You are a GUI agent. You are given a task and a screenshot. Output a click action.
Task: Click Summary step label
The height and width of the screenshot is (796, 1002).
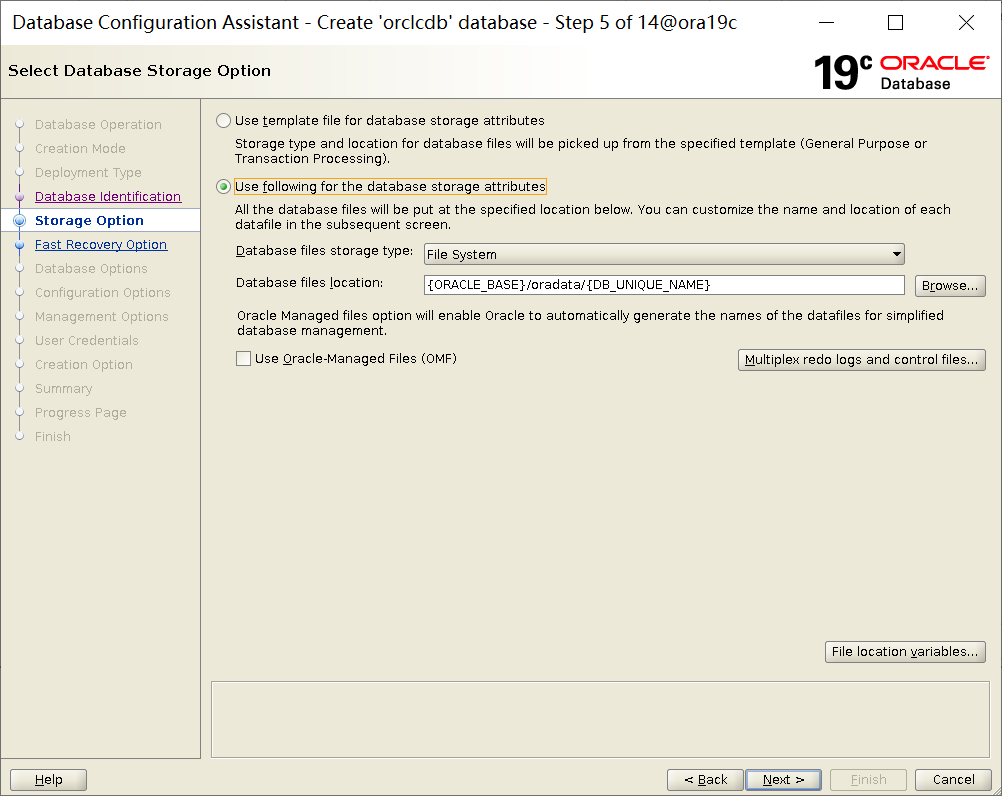pyautogui.click(x=64, y=388)
